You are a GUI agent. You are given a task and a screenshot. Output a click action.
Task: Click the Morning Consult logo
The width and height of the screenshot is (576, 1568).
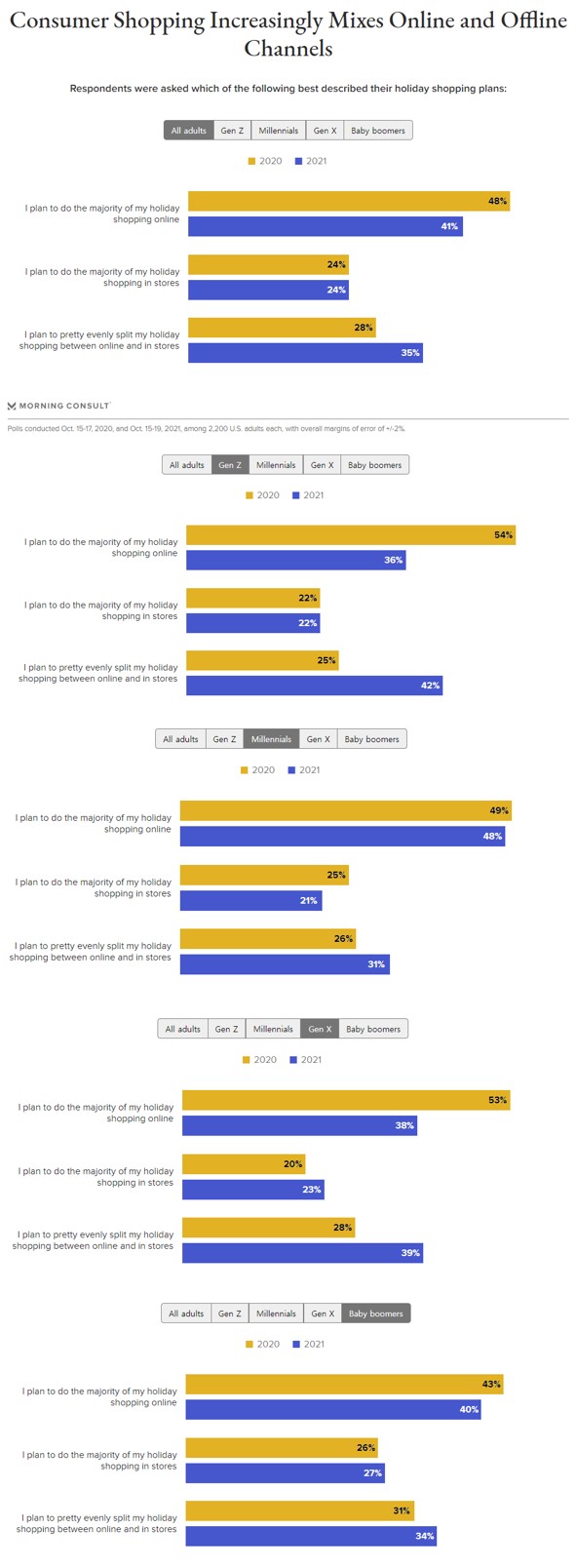pos(58,406)
